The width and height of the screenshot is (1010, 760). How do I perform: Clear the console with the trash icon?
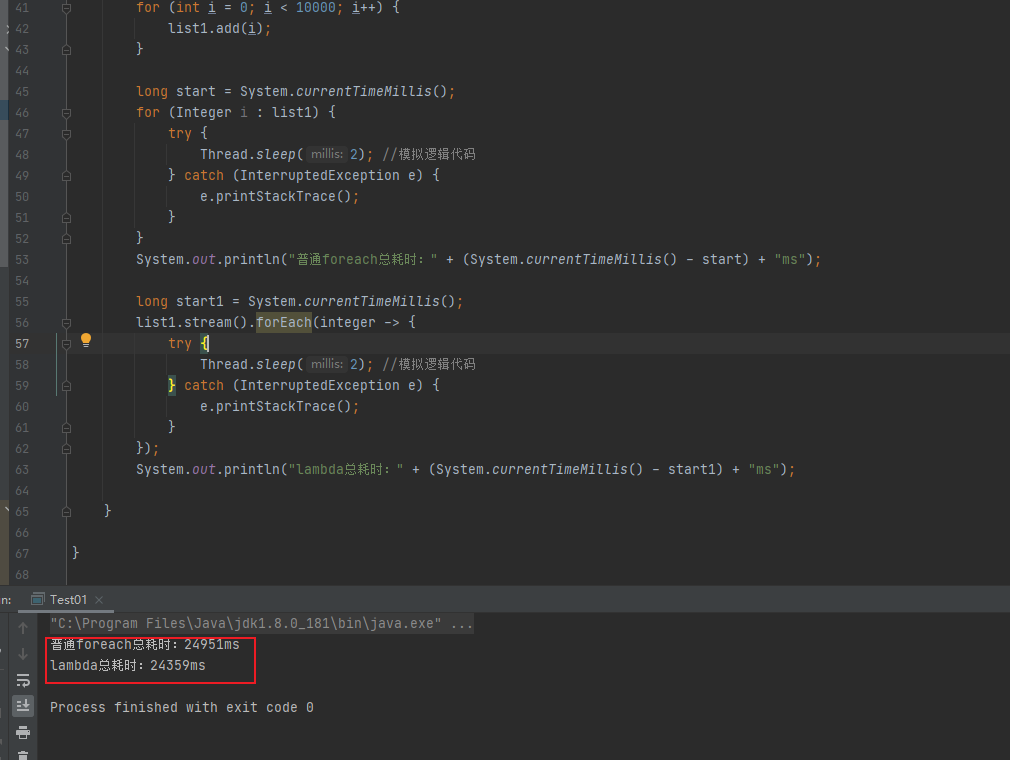tap(22, 756)
